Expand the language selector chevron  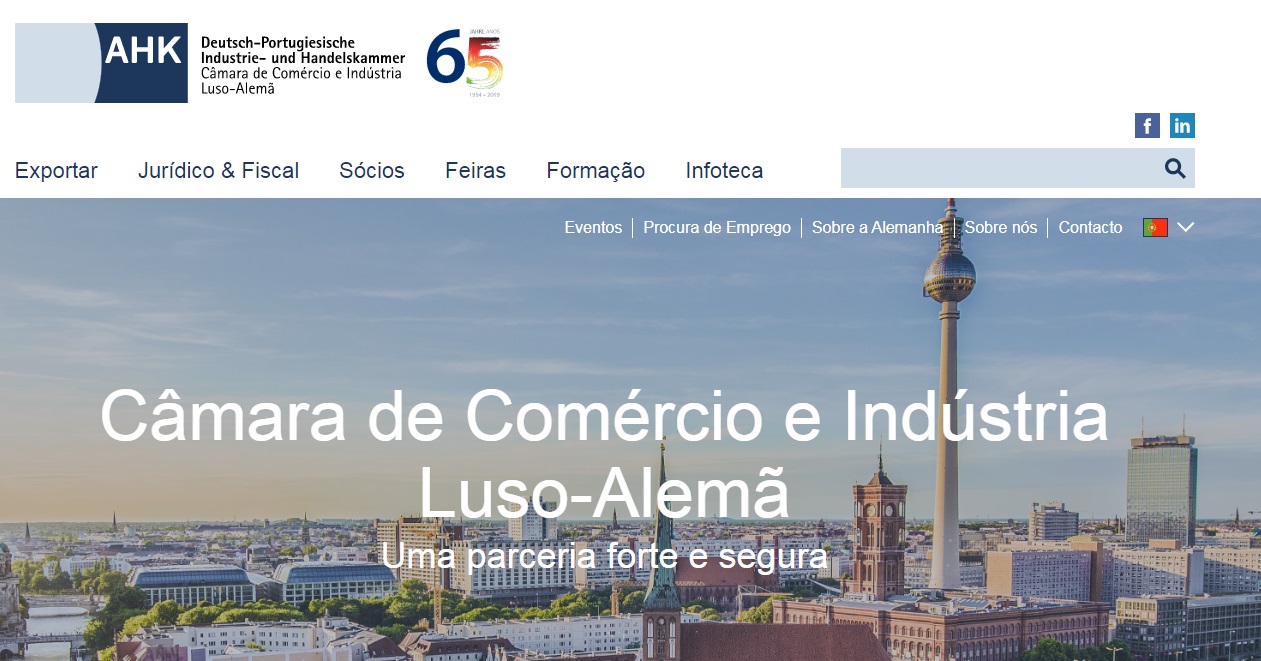click(x=1186, y=228)
